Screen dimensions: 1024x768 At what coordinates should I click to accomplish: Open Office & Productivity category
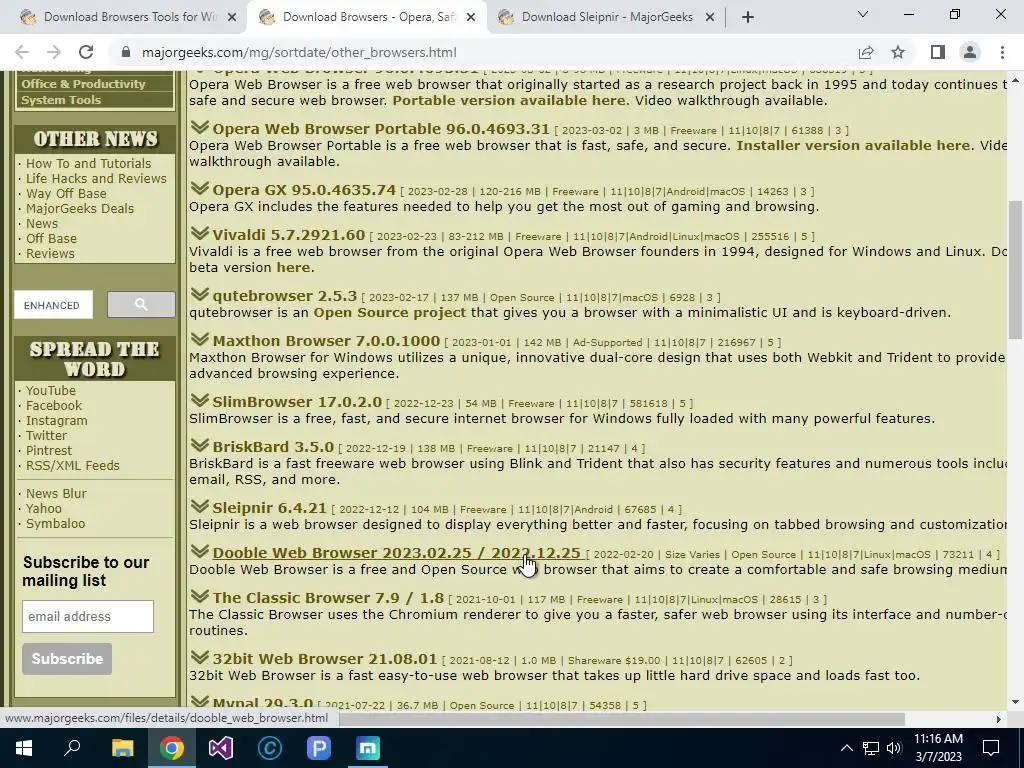(84, 84)
